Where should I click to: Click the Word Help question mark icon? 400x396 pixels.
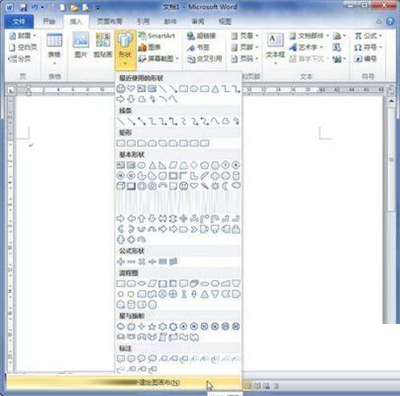tap(390, 21)
